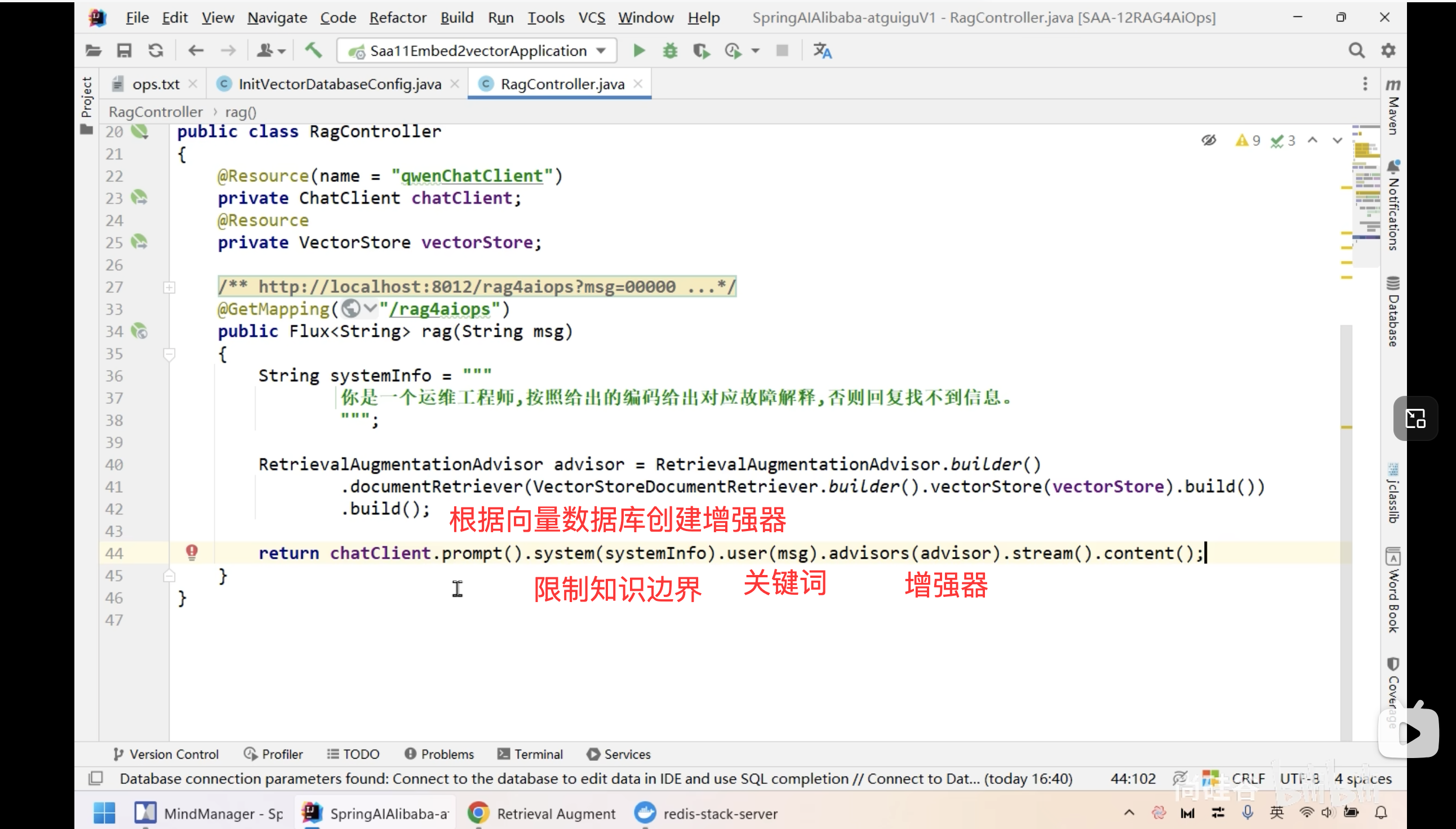This screenshot has height=829, width=1456.
Task: Open the URL chevron dropdown beside GetMapping
Action: point(370,309)
